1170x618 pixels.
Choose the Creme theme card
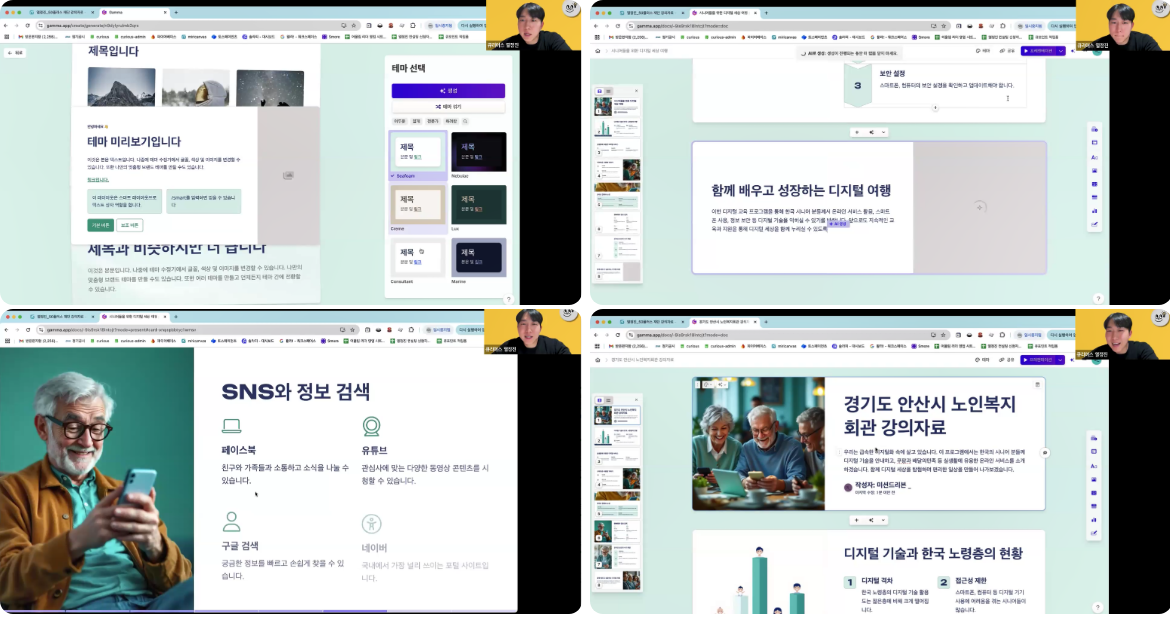(418, 207)
